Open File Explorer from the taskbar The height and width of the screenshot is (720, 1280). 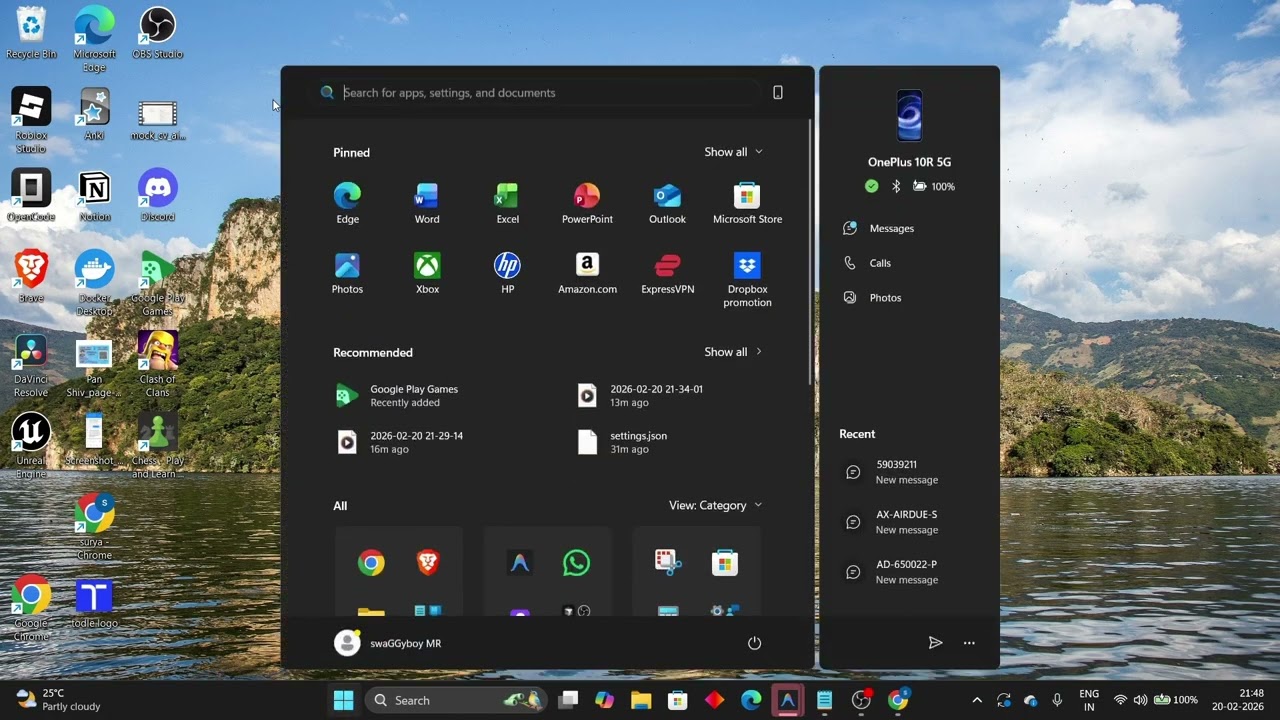[x=641, y=700]
